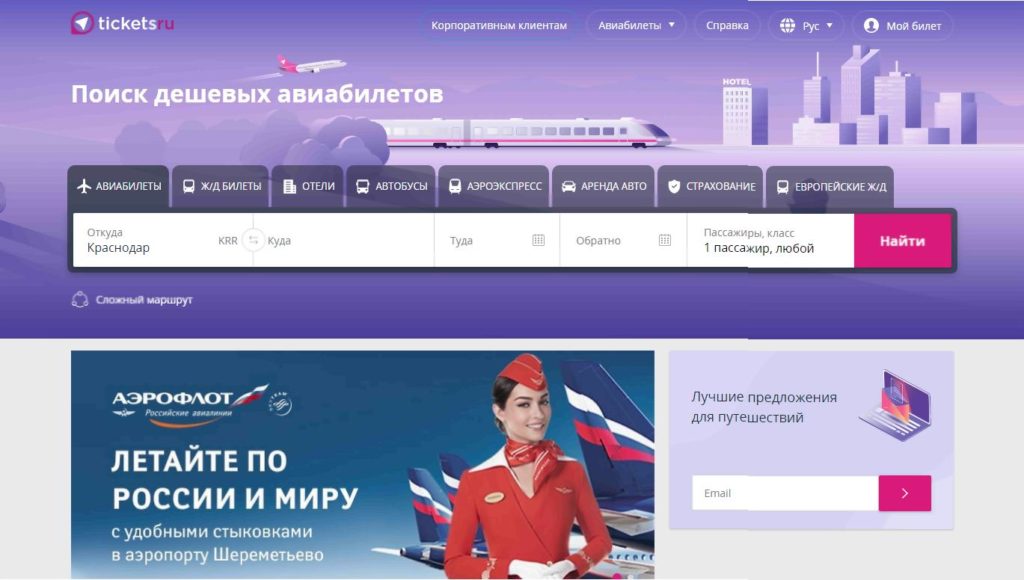The image size is (1024, 580).
Task: Switch to the Ж/Д БИЛЕТЫ tab
Action: tap(221, 187)
